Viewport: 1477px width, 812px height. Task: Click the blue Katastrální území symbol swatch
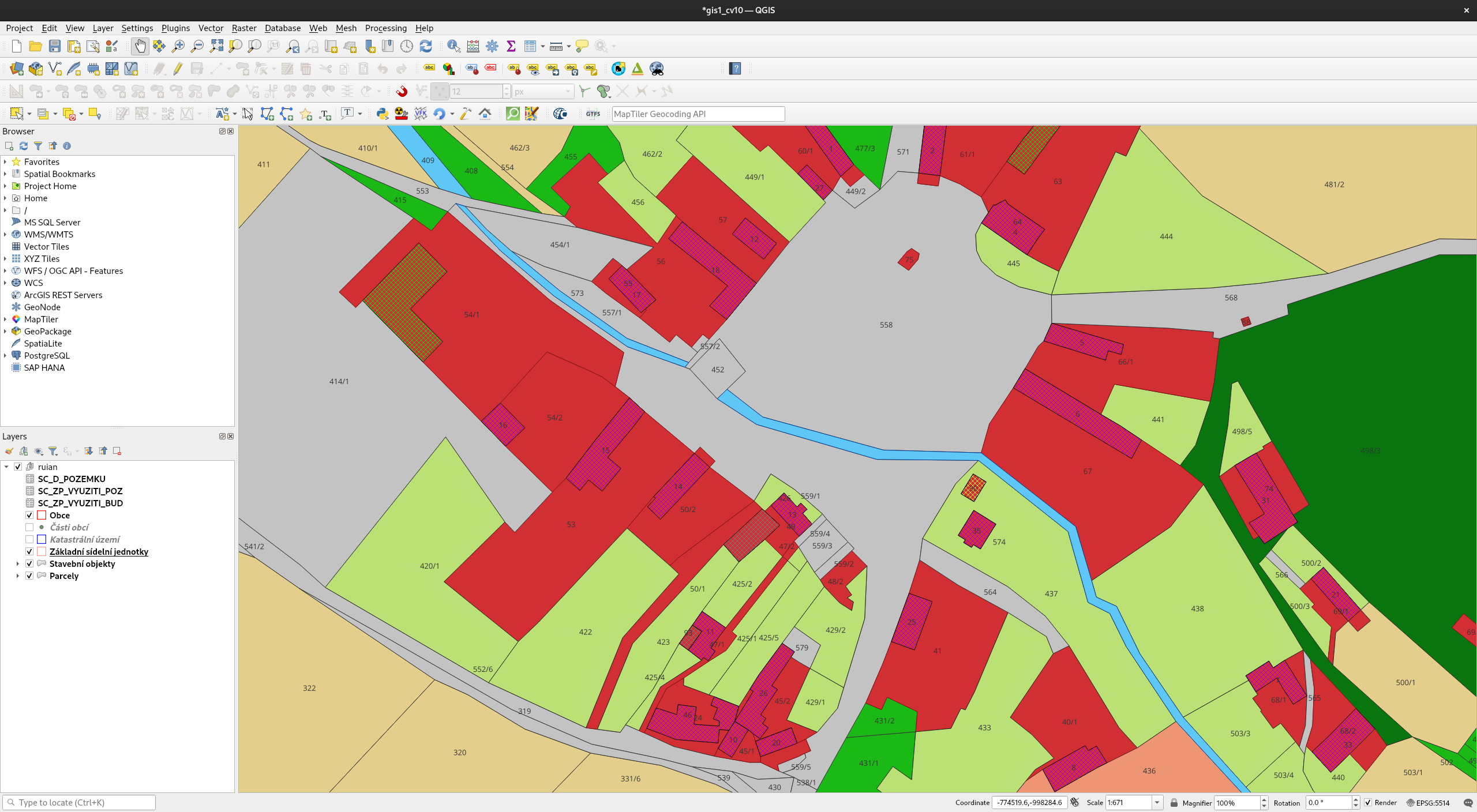42,539
